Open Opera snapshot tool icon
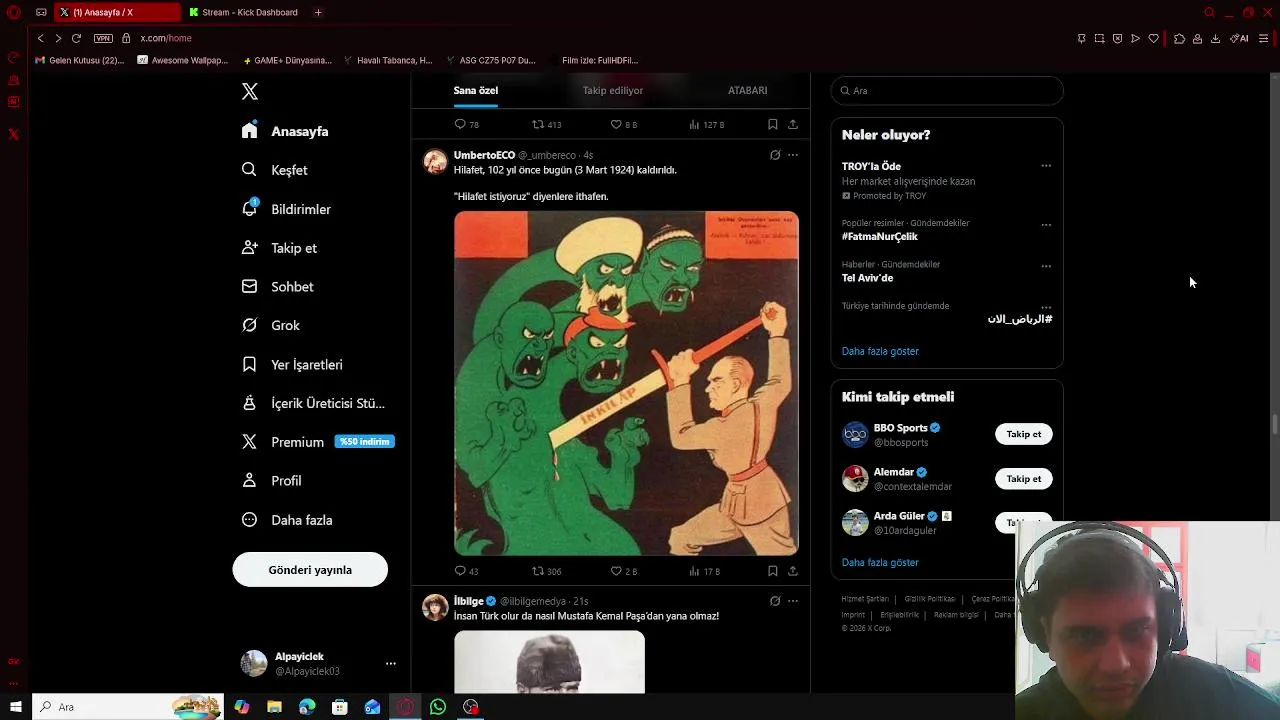Image resolution: width=1280 pixels, height=720 pixels. (1099, 38)
